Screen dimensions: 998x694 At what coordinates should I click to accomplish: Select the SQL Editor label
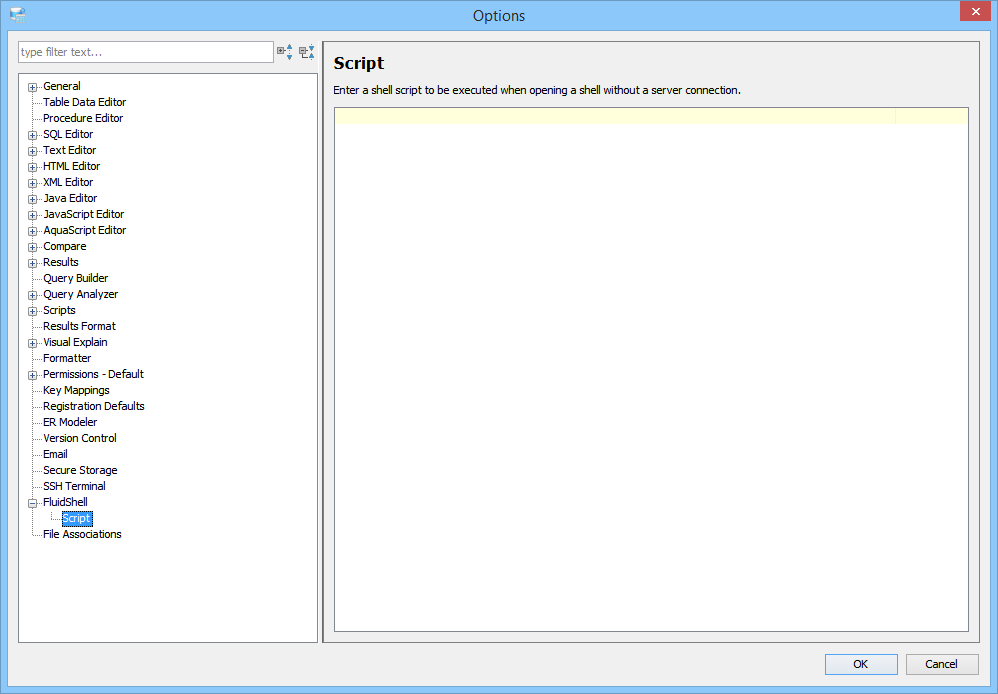67,134
